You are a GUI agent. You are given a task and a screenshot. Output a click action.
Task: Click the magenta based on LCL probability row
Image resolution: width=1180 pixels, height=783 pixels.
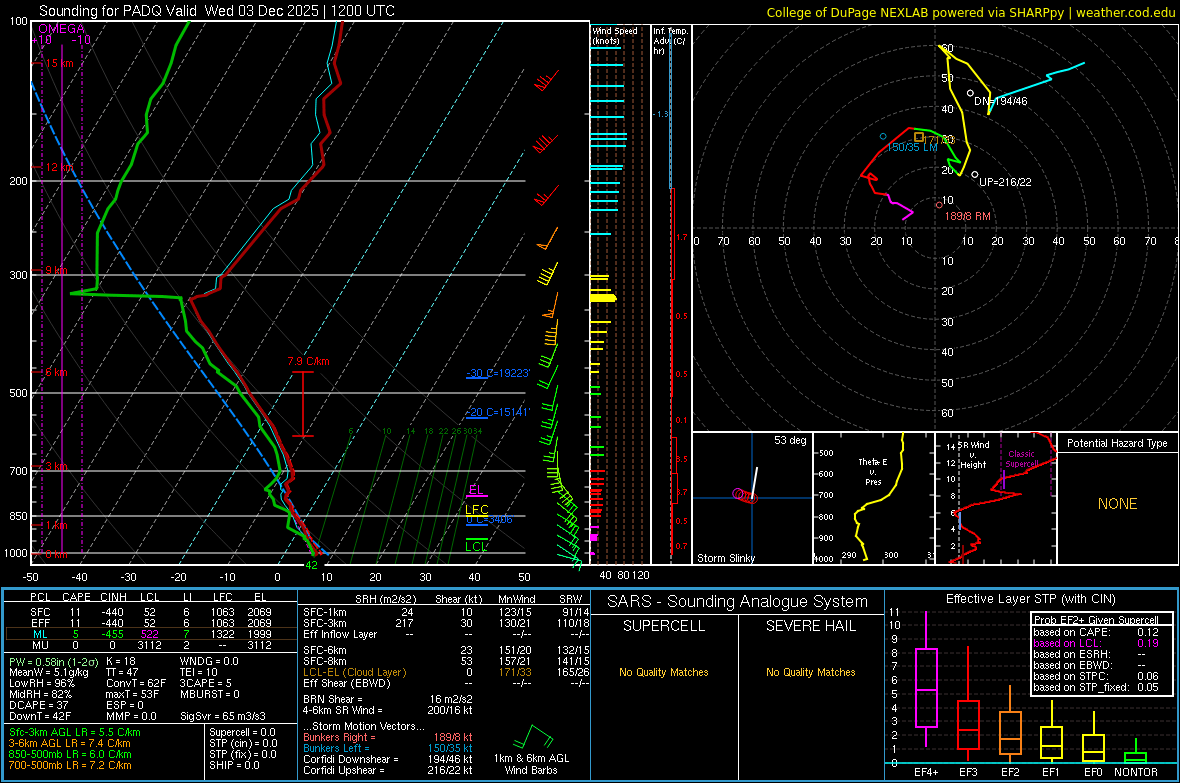(1096, 643)
